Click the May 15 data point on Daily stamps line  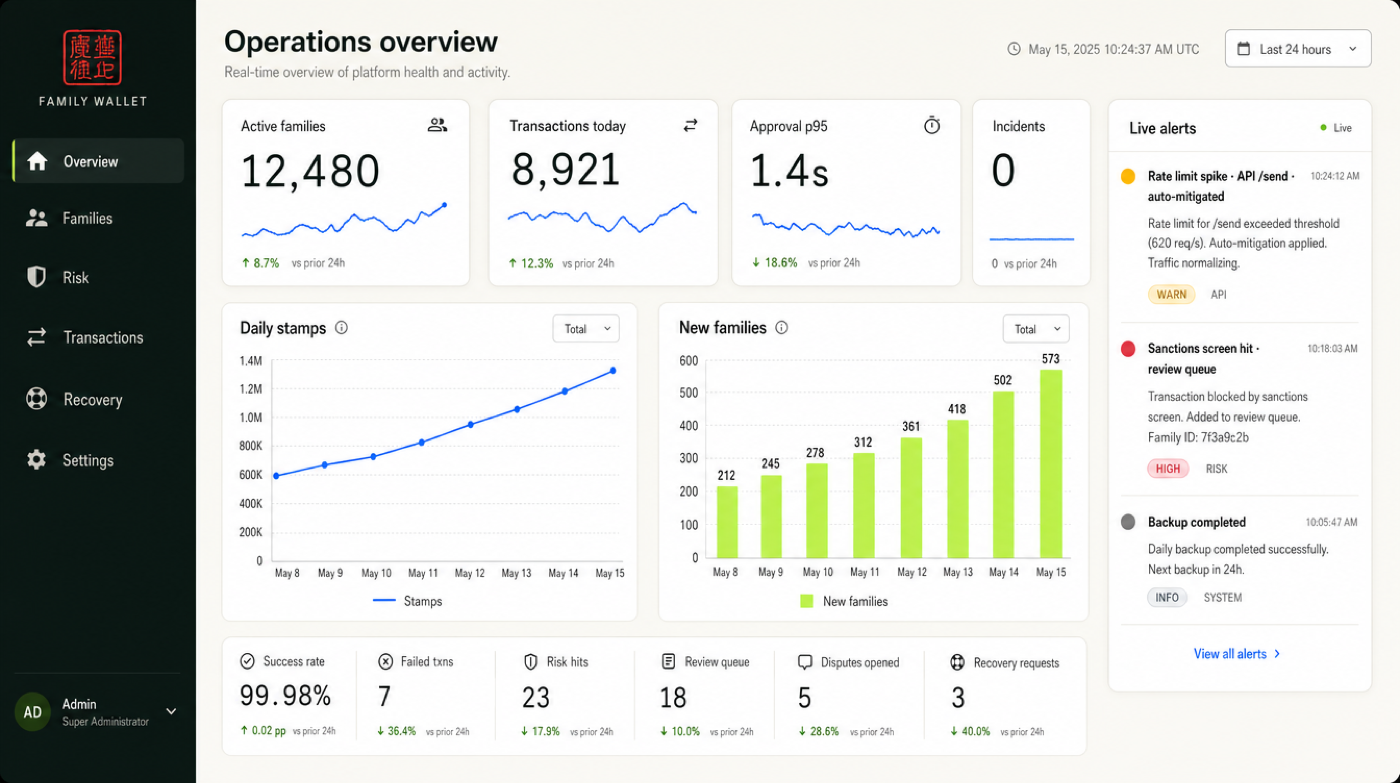tap(613, 371)
